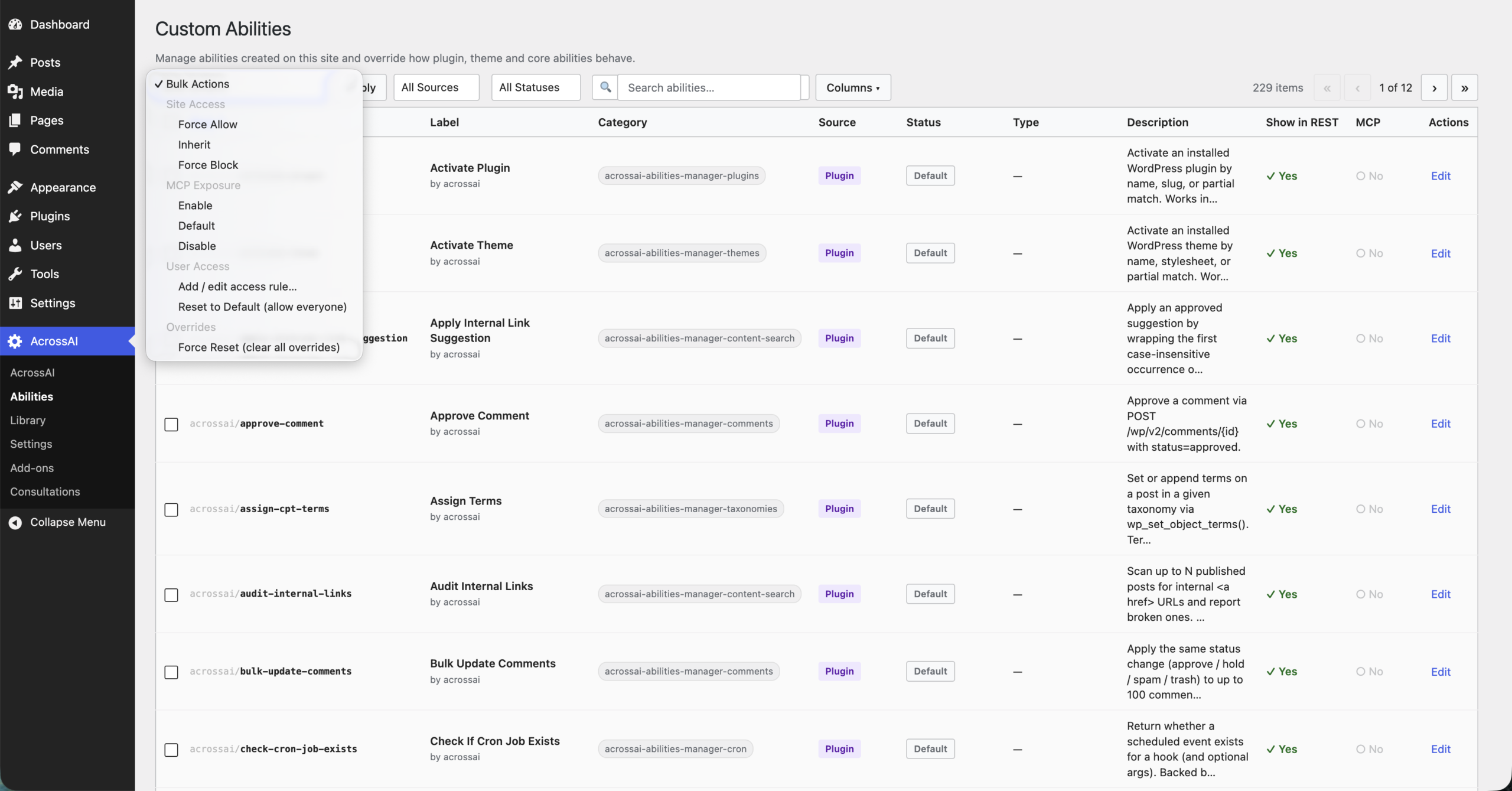Open Abilities submenu item

coord(31,396)
